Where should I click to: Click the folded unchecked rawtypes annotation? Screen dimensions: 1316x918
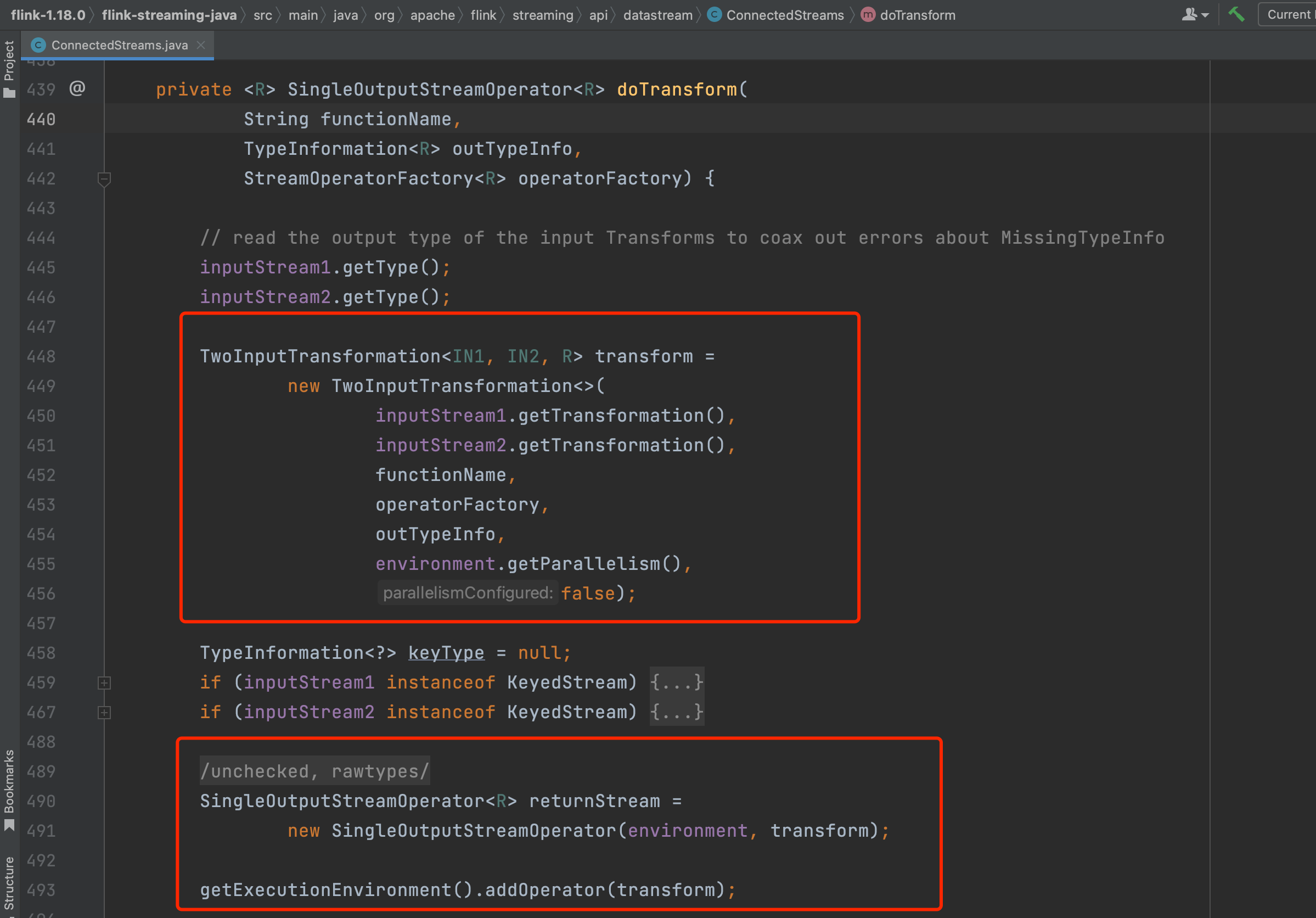point(314,771)
